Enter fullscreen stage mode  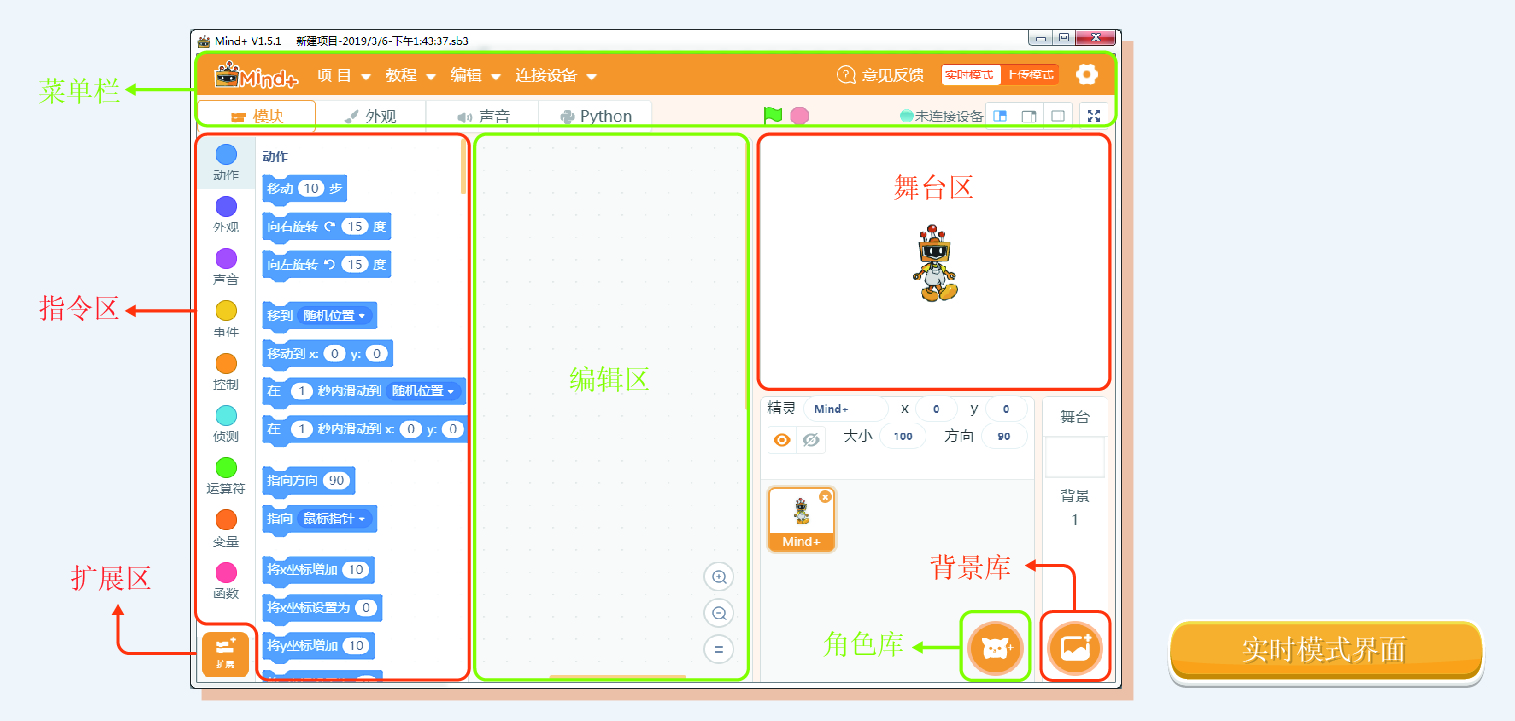pos(1094,116)
